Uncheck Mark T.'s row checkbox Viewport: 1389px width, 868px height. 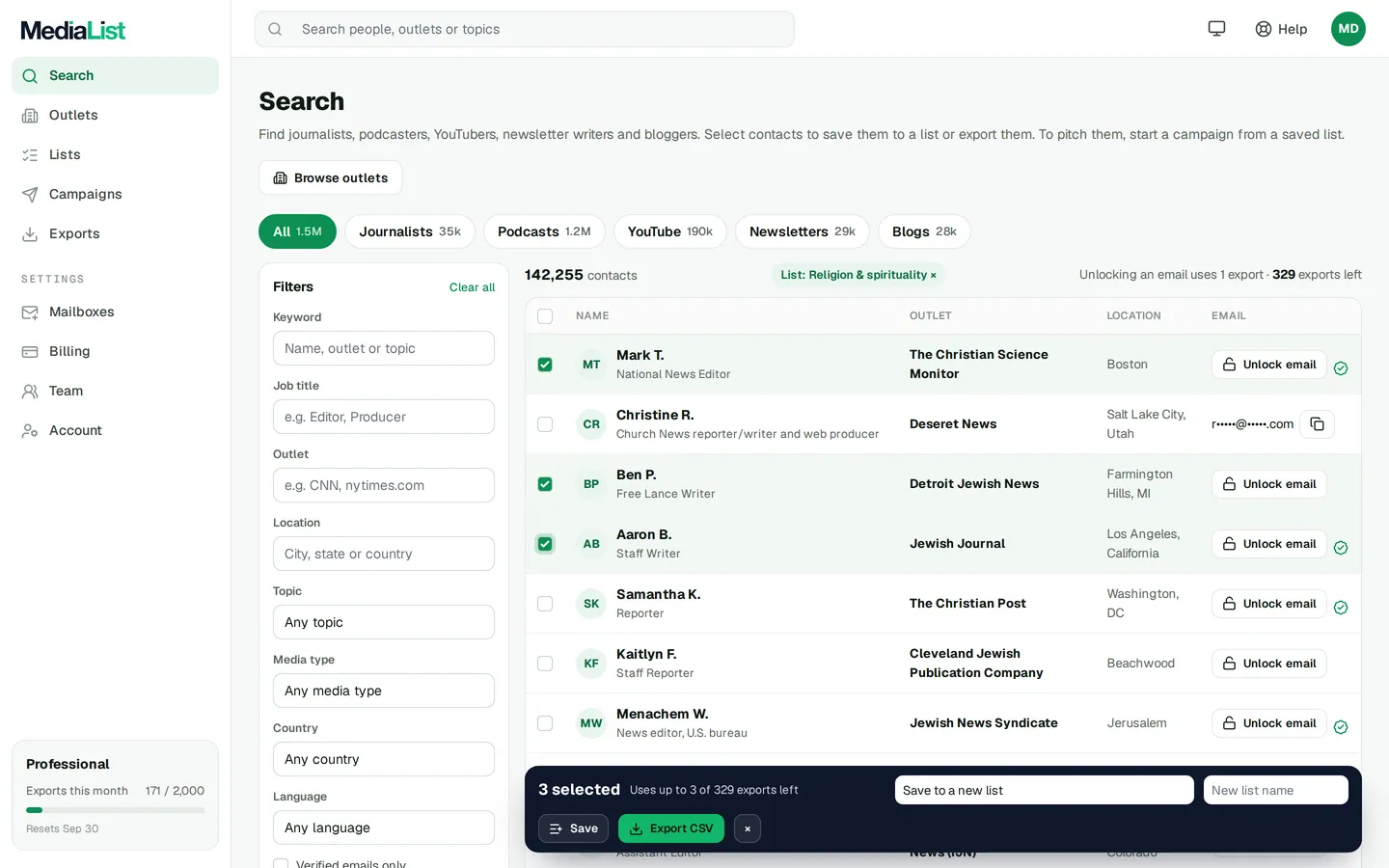(x=545, y=365)
